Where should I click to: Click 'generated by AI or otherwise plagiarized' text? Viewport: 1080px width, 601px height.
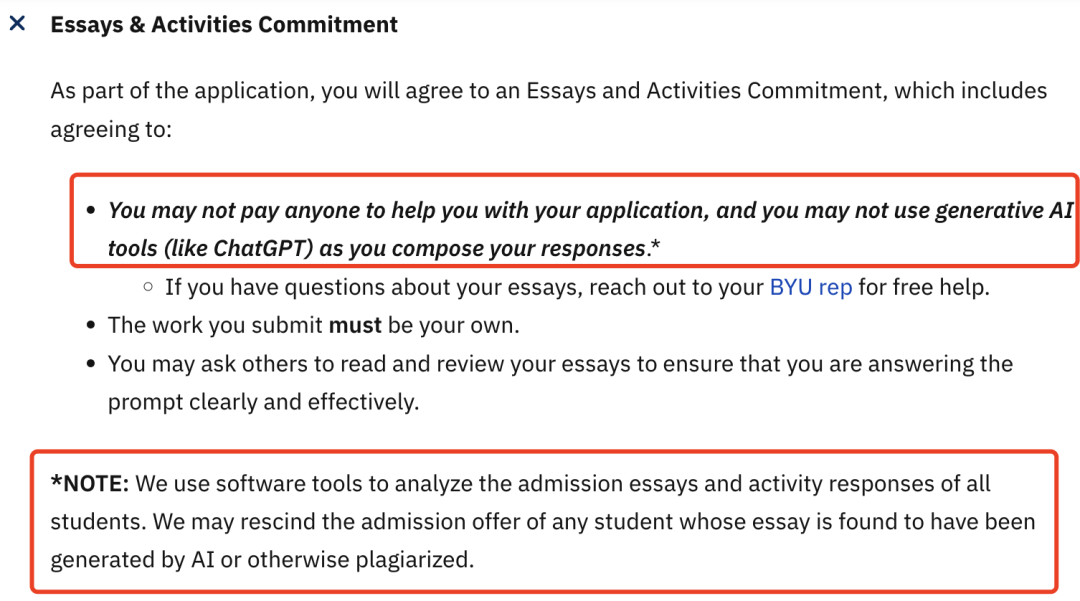[x=262, y=560]
